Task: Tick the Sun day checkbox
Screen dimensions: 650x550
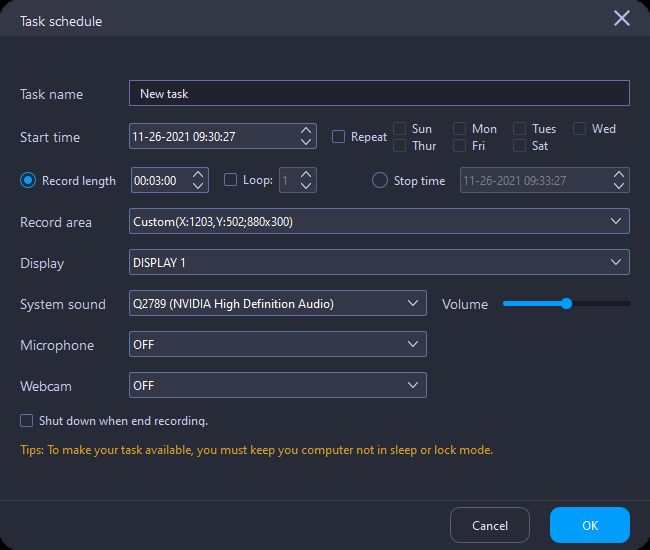Action: 400,129
